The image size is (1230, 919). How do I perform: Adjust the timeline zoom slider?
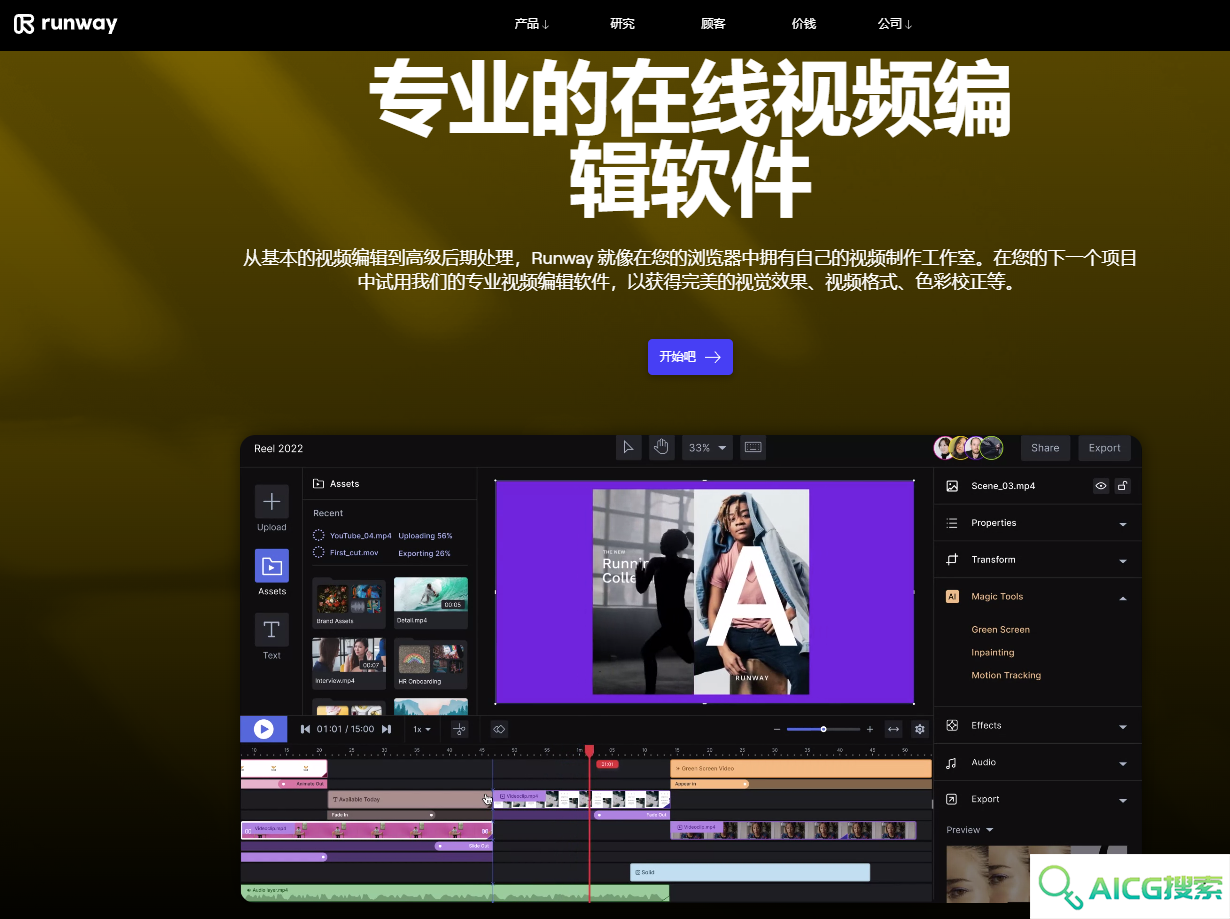point(823,729)
